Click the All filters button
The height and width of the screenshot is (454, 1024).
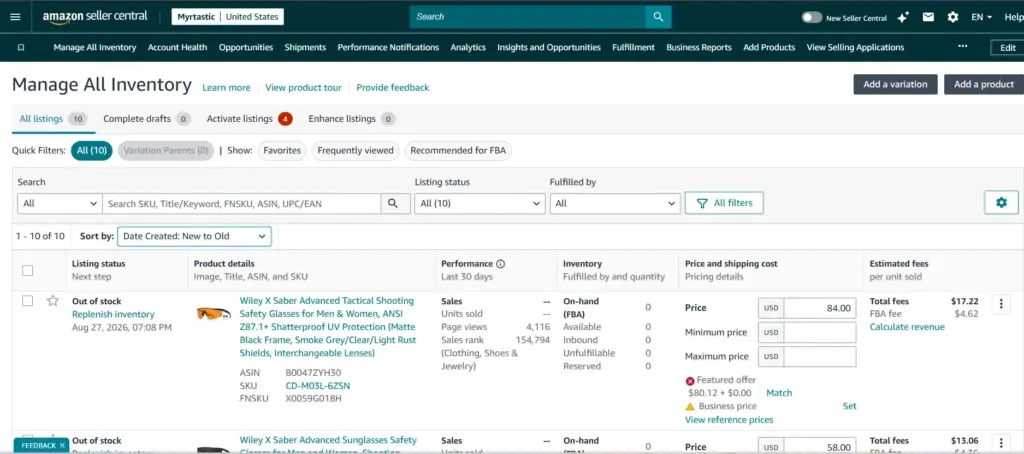point(724,203)
